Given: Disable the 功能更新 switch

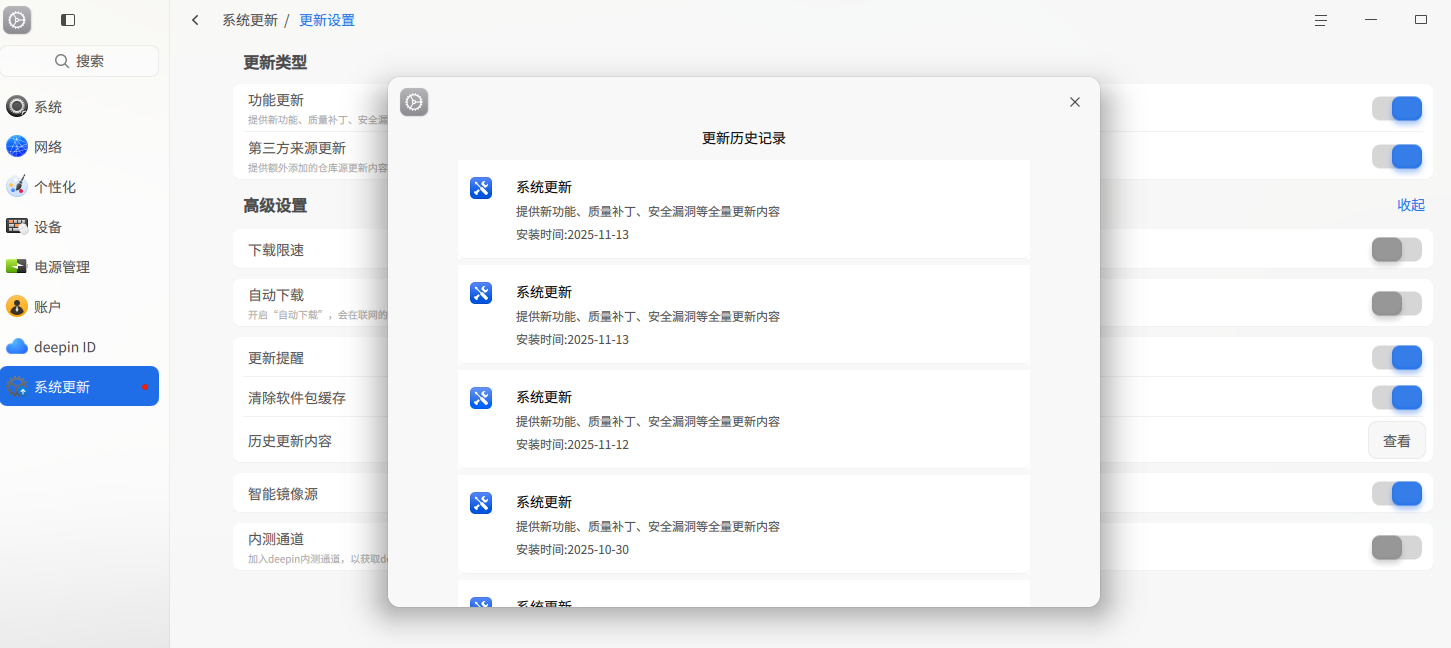Looking at the screenshot, I should (1397, 108).
